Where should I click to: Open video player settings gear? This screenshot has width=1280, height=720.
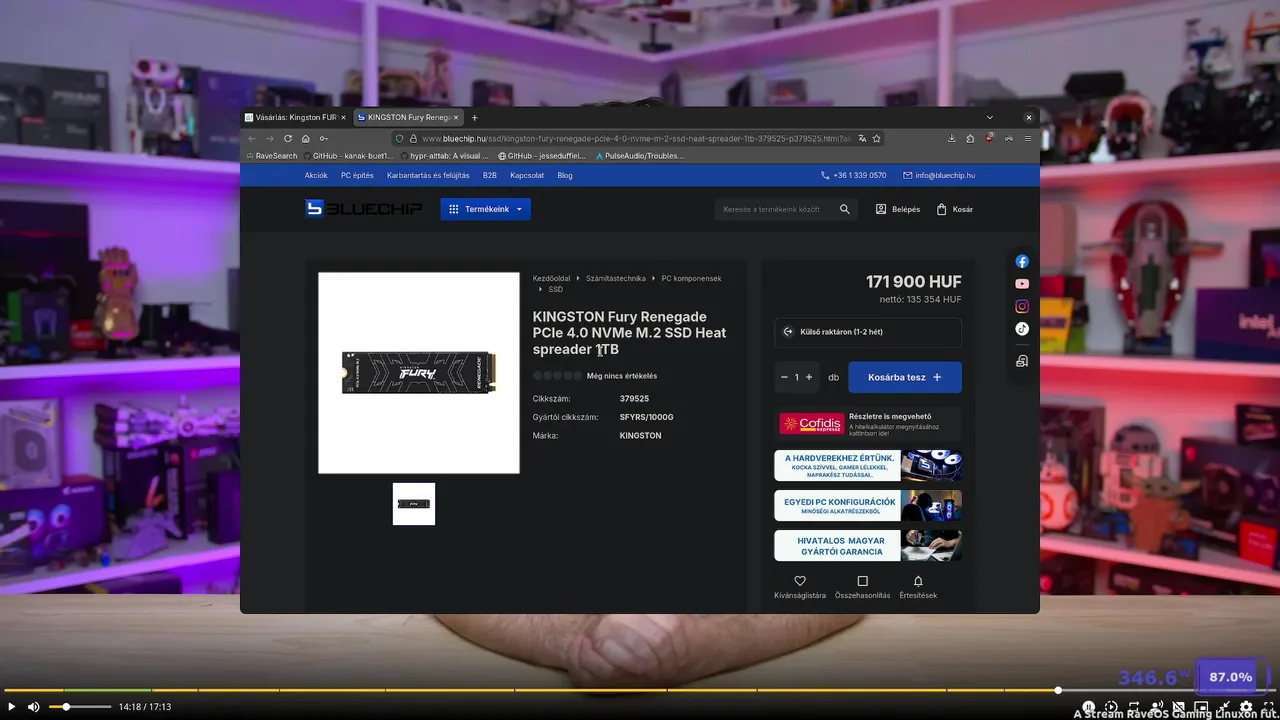(x=1246, y=707)
